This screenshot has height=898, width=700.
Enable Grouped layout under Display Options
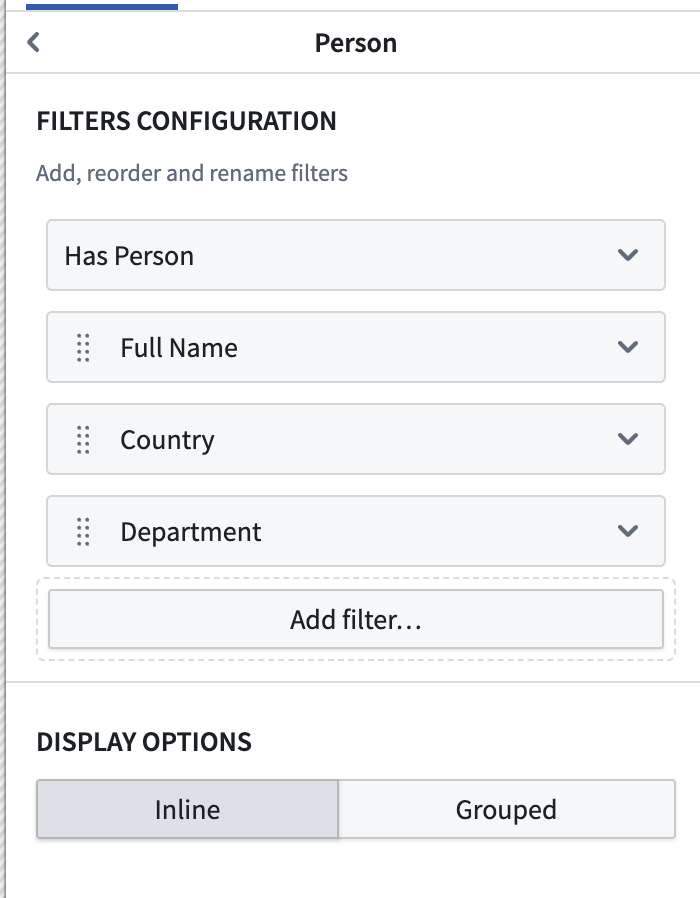[x=509, y=810]
